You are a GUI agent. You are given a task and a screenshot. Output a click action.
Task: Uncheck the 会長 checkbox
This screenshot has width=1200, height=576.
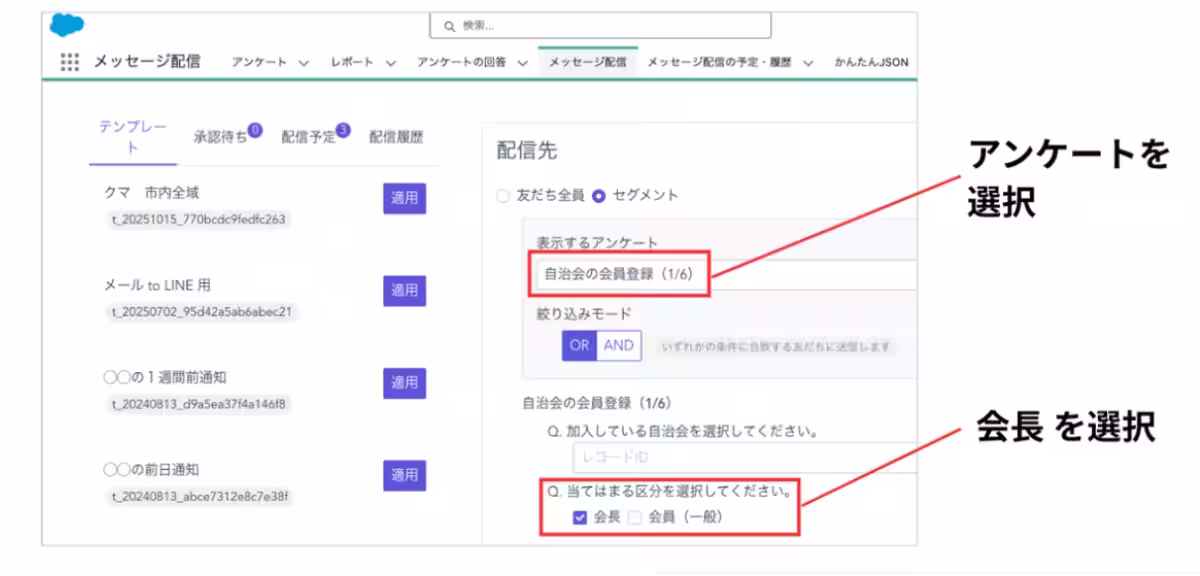click(x=579, y=518)
